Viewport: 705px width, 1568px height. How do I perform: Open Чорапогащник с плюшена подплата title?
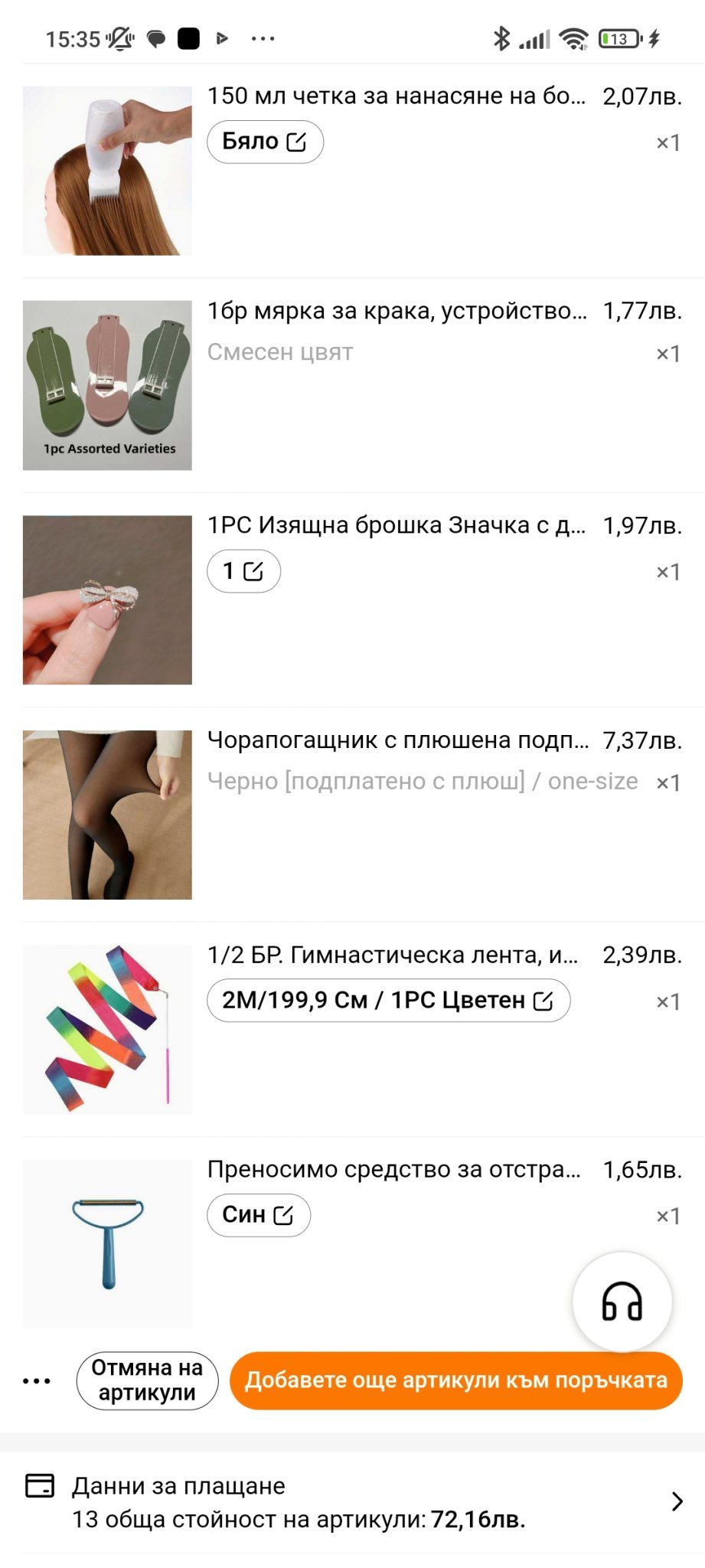(x=398, y=740)
